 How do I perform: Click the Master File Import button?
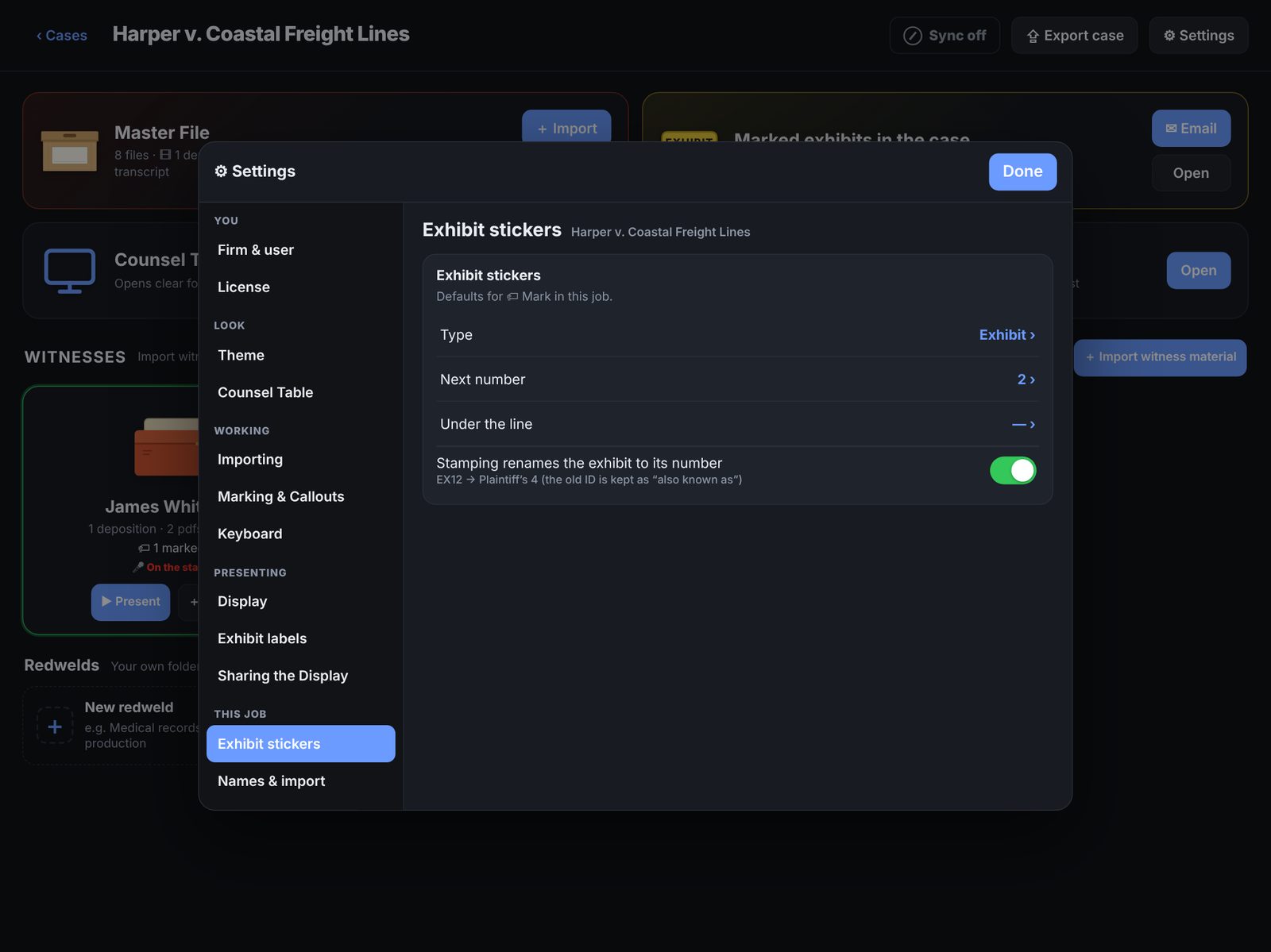(x=566, y=127)
